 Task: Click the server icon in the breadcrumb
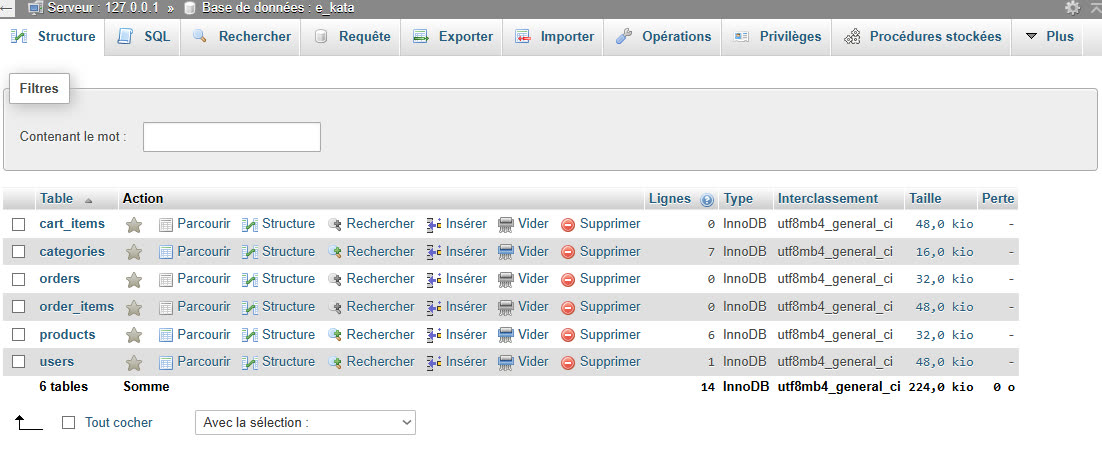pyautogui.click(x=35, y=8)
